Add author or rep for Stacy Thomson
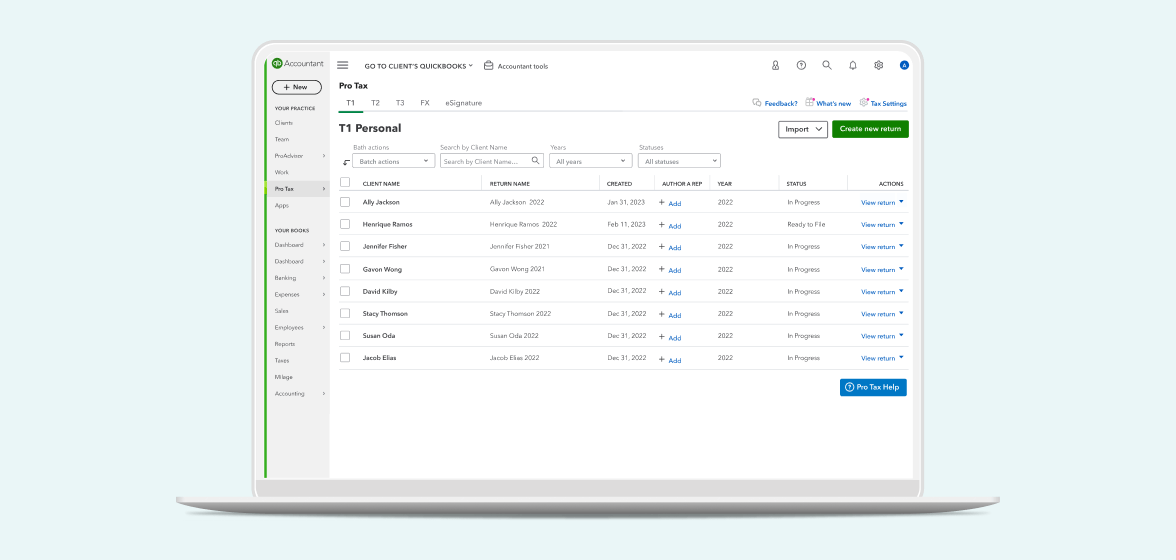This screenshot has width=1176, height=560. 670,314
